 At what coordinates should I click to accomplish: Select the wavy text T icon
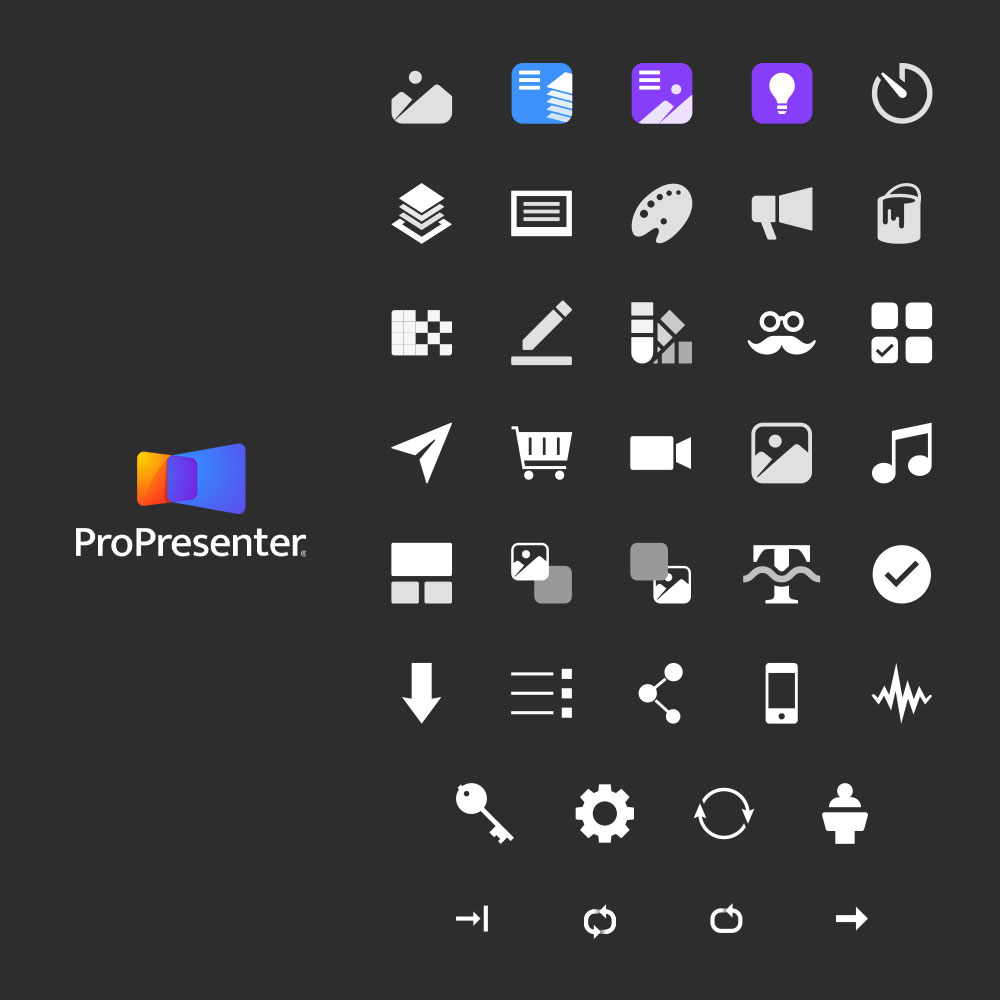782,573
